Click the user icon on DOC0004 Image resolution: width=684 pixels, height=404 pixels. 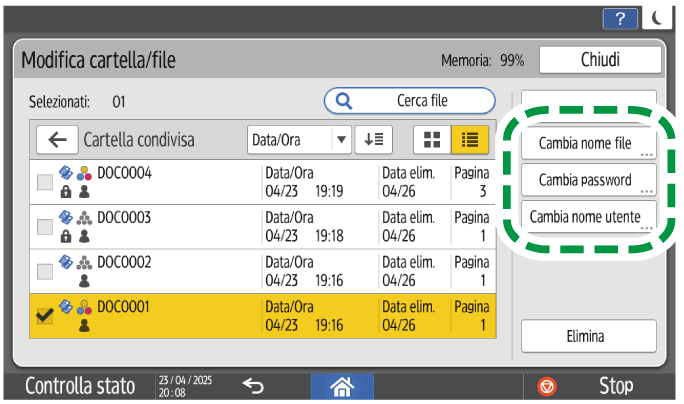84,191
